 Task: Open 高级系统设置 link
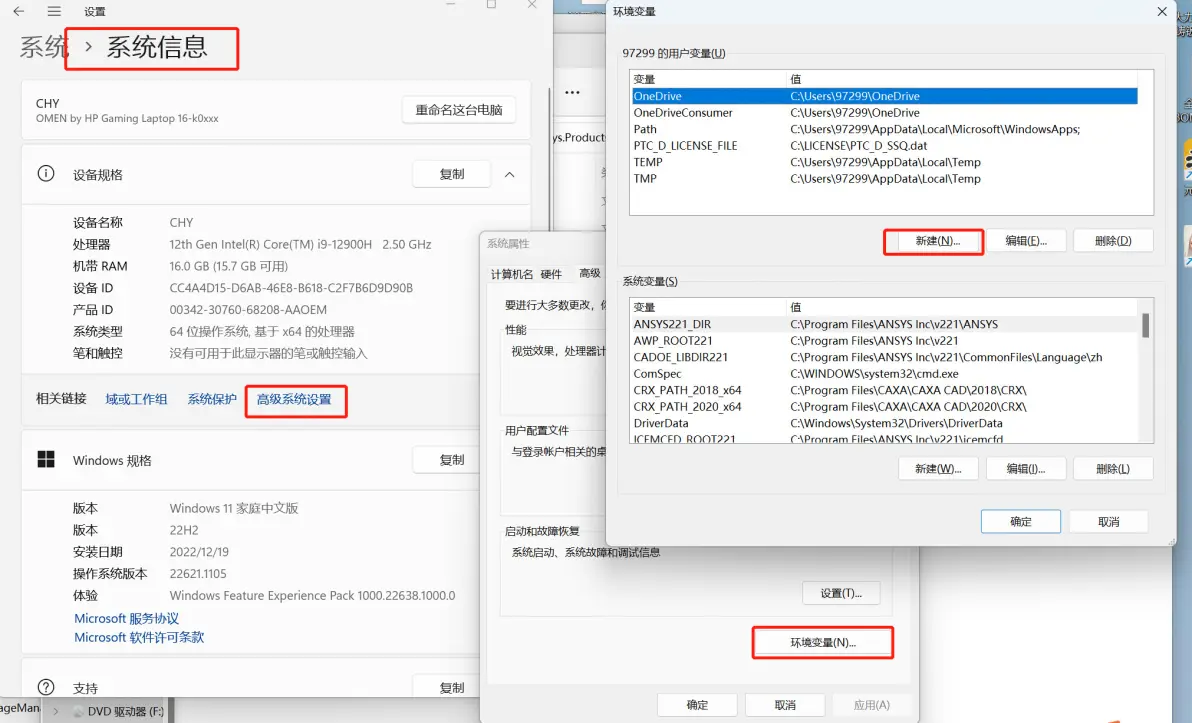pos(294,400)
